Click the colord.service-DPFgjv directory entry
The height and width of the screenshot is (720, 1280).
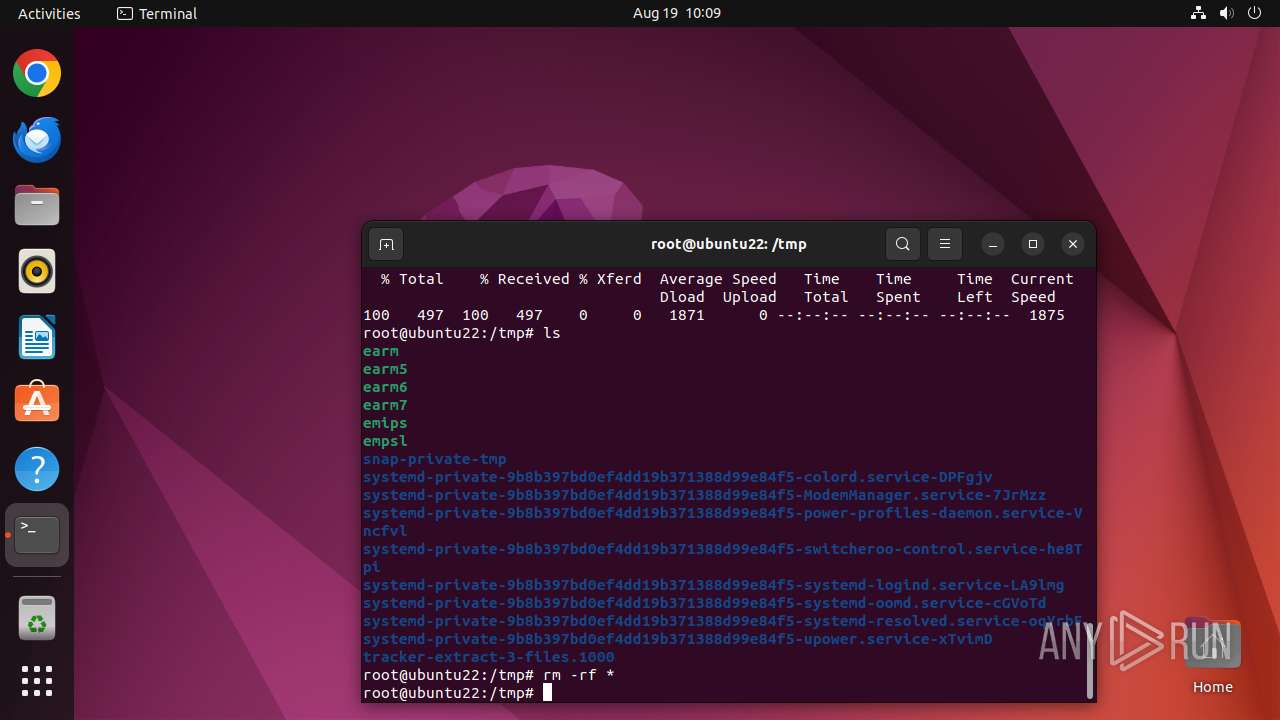(x=678, y=477)
